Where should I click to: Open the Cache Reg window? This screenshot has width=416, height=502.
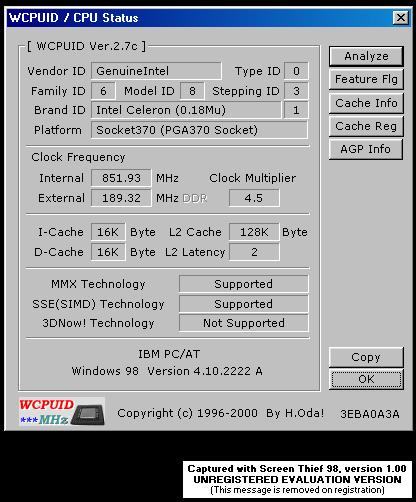(x=366, y=126)
